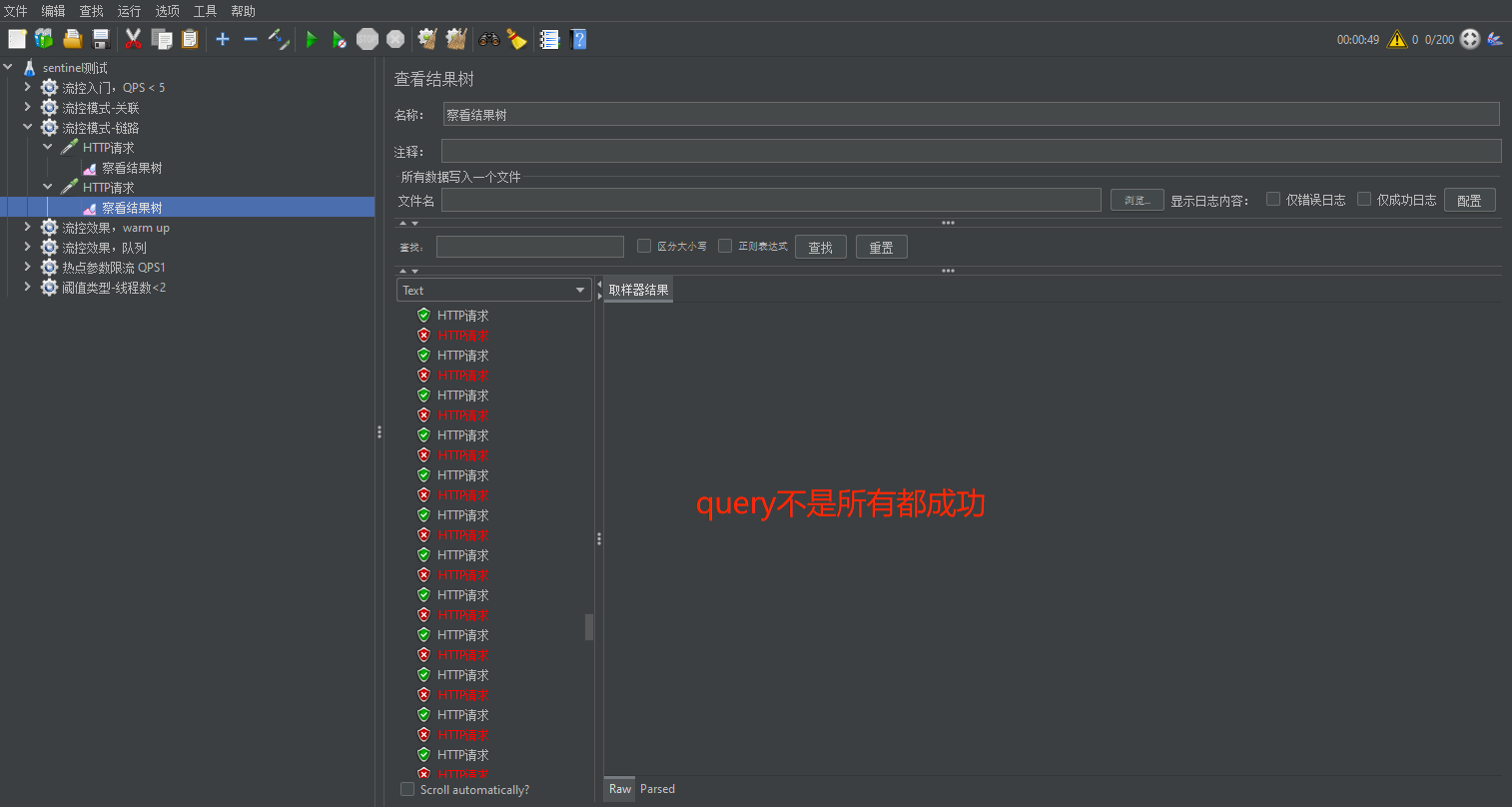1512x807 pixels.
Task: Open the 帮助 menu
Action: tap(243, 11)
